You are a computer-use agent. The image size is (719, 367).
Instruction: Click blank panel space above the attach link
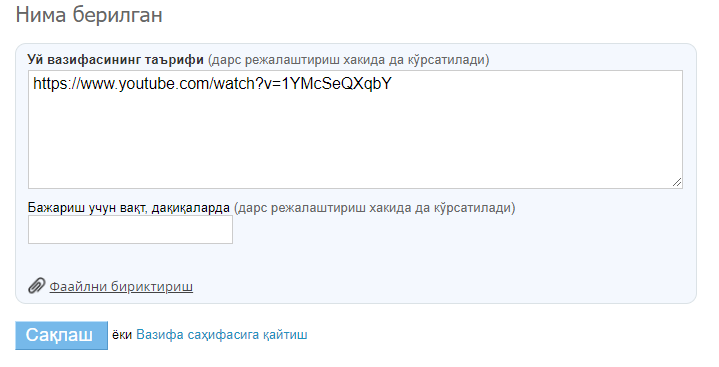pyautogui.click(x=355, y=261)
